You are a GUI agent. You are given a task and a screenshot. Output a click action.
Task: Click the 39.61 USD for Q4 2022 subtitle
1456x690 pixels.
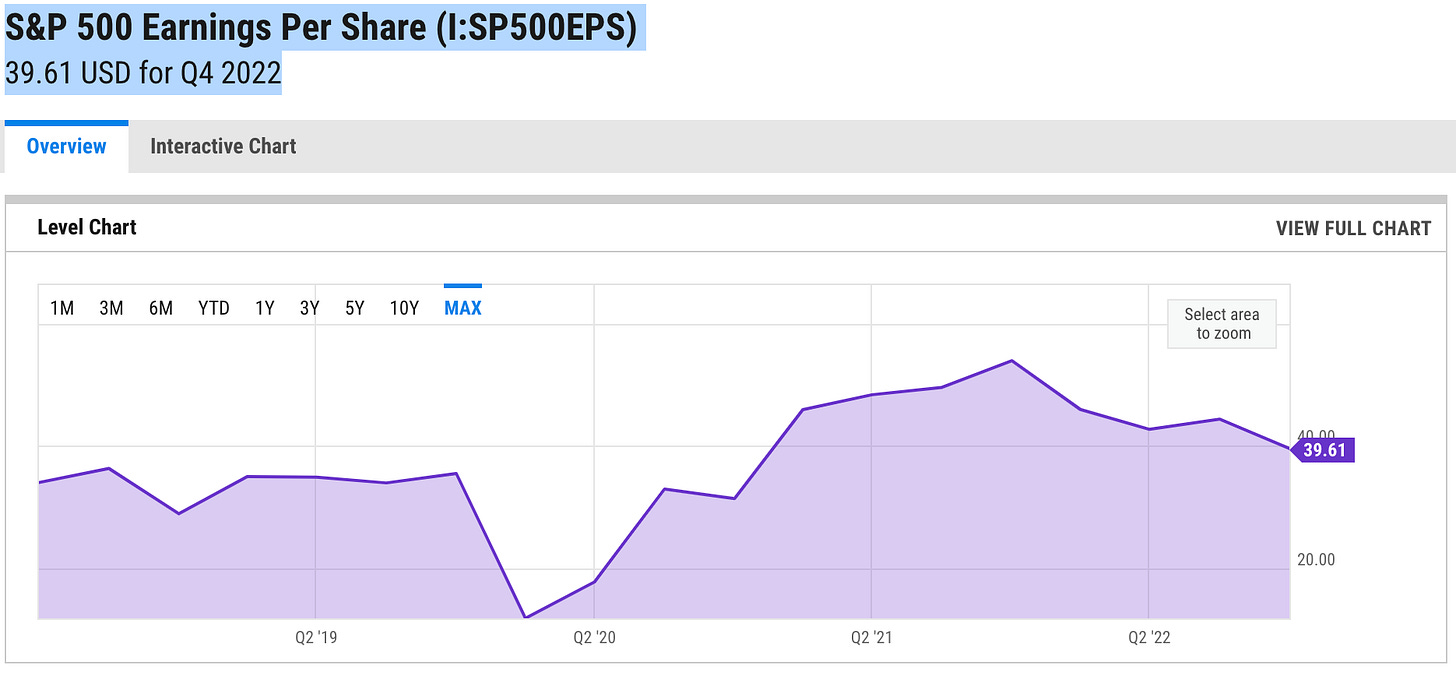[x=143, y=73]
